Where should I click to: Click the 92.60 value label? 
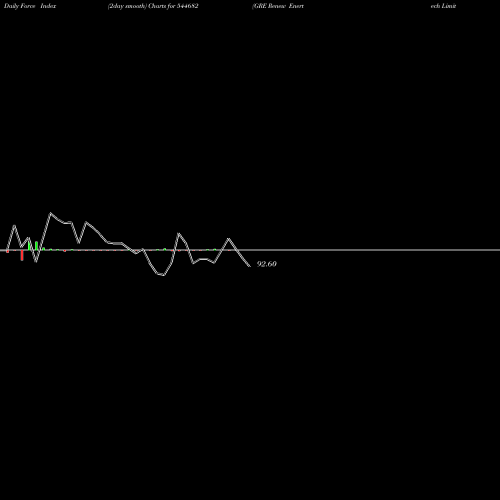click(267, 264)
